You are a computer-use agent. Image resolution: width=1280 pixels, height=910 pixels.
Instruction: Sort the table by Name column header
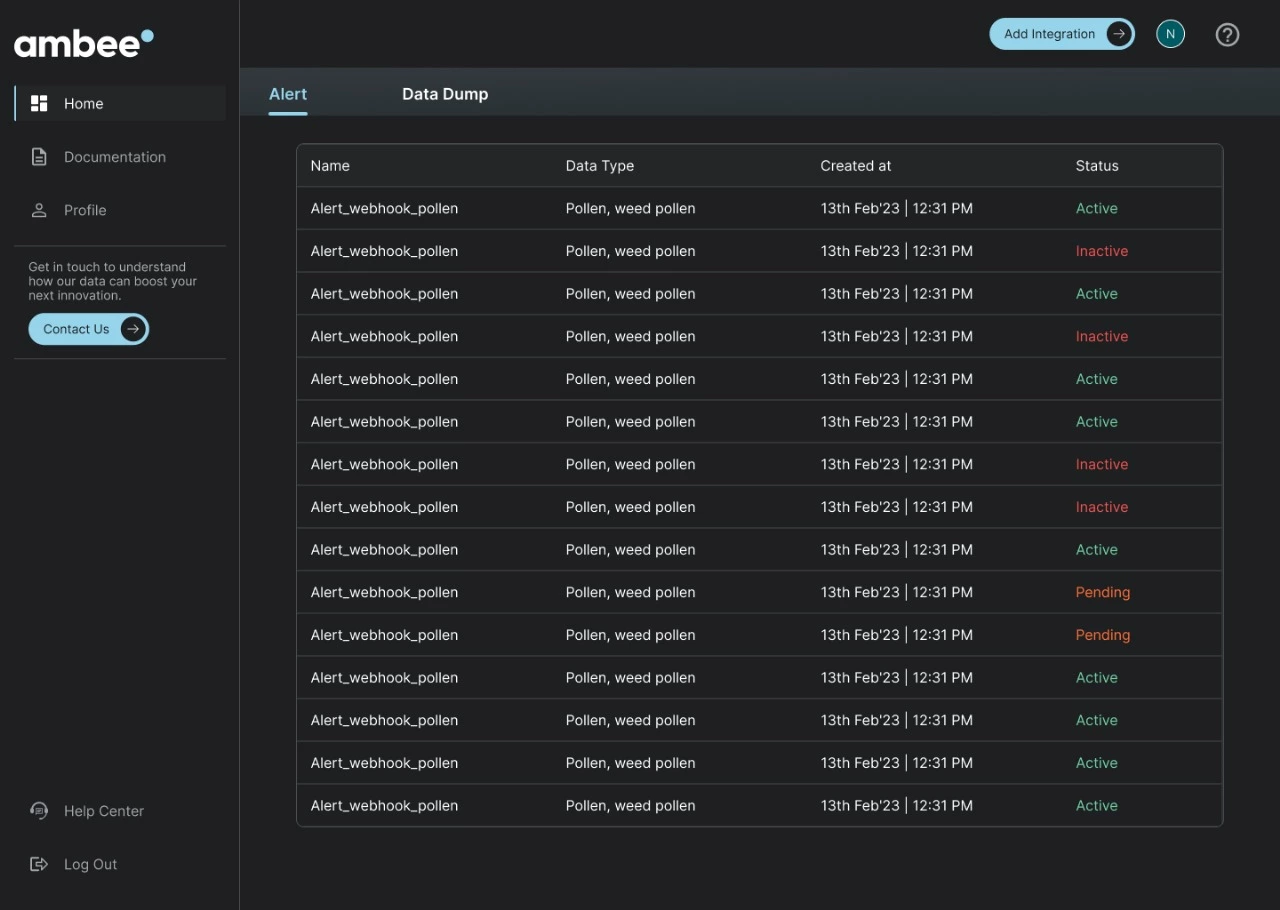330,166
